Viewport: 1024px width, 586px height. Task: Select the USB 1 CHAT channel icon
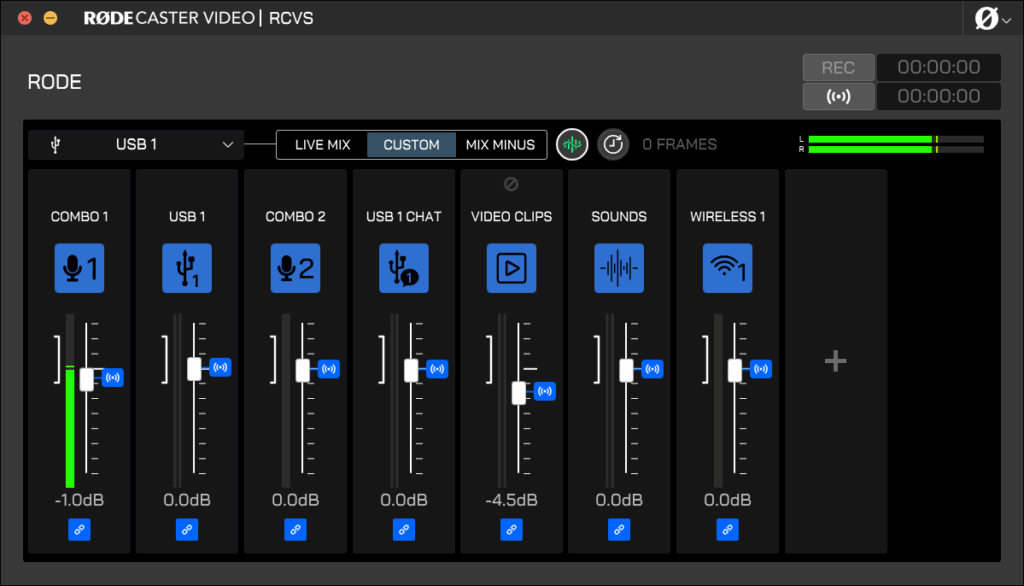coord(403,268)
